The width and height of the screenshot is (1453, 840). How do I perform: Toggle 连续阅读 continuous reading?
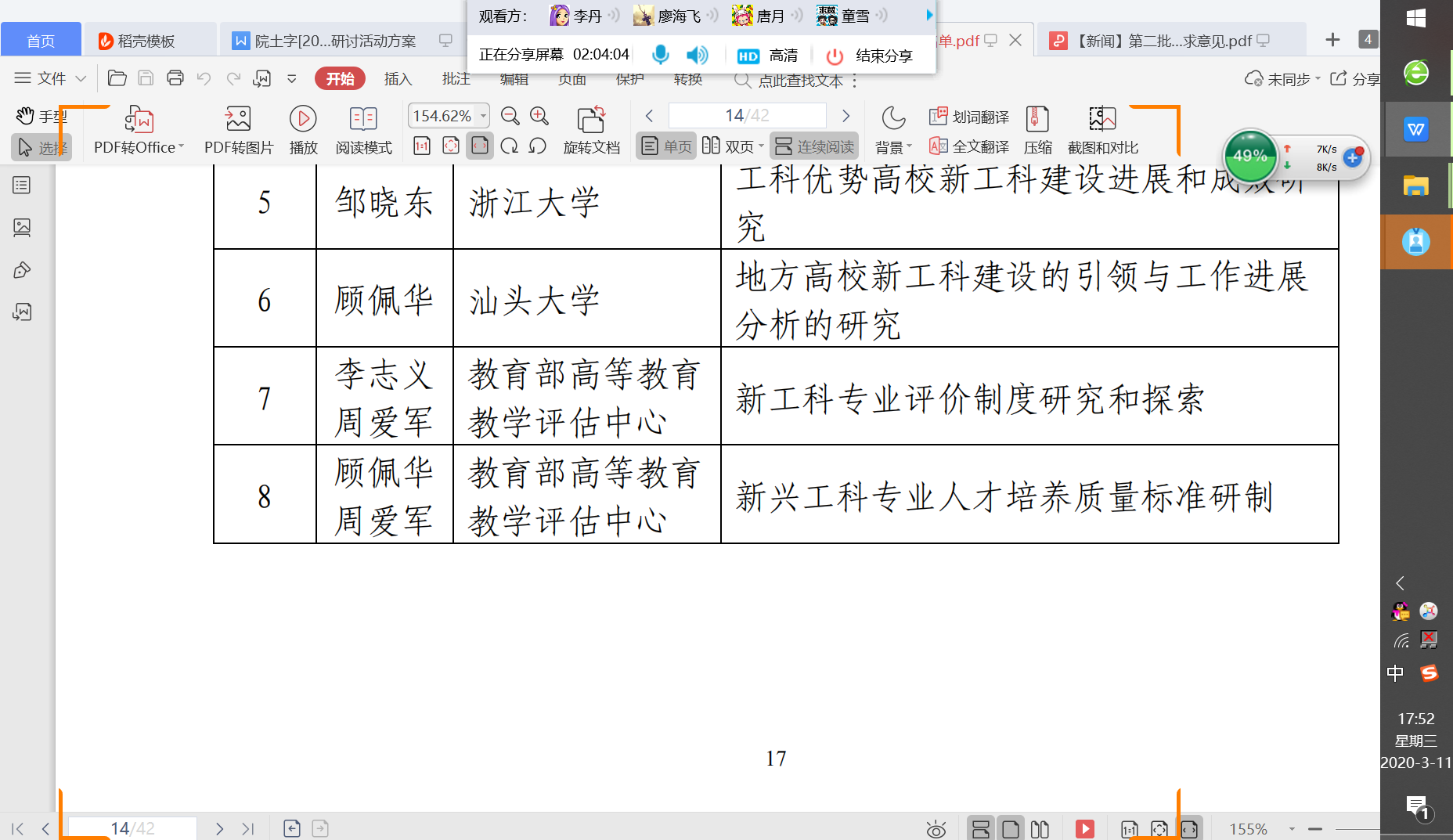[x=815, y=146]
